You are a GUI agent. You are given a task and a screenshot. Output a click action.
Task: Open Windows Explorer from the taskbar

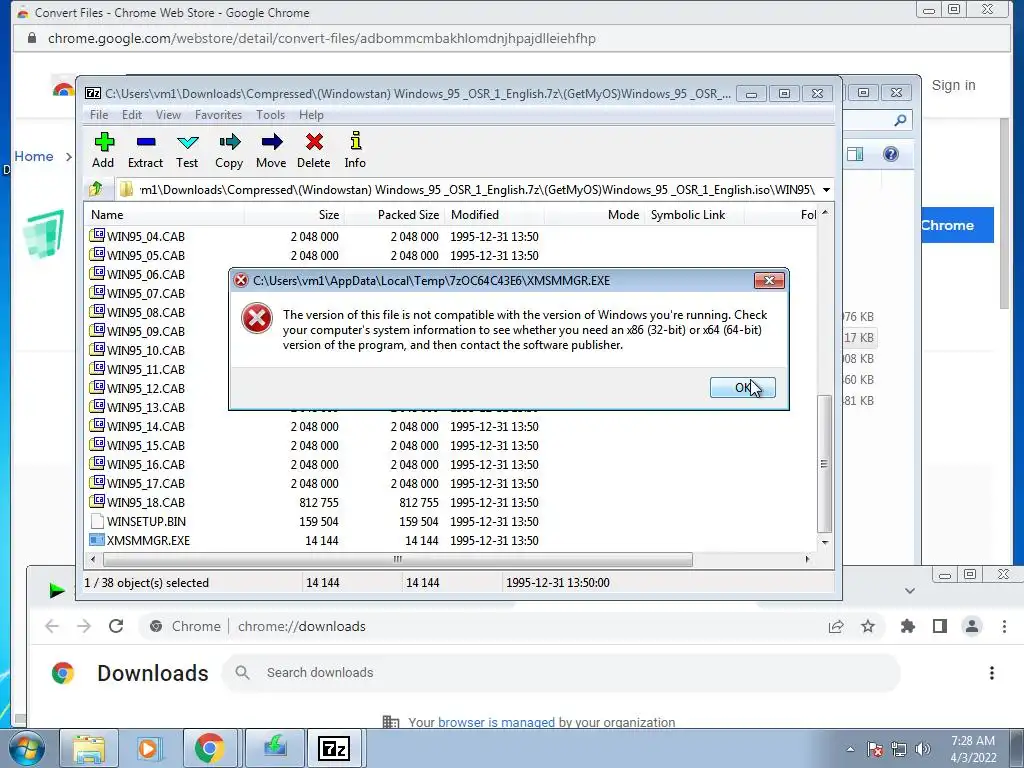coord(89,748)
